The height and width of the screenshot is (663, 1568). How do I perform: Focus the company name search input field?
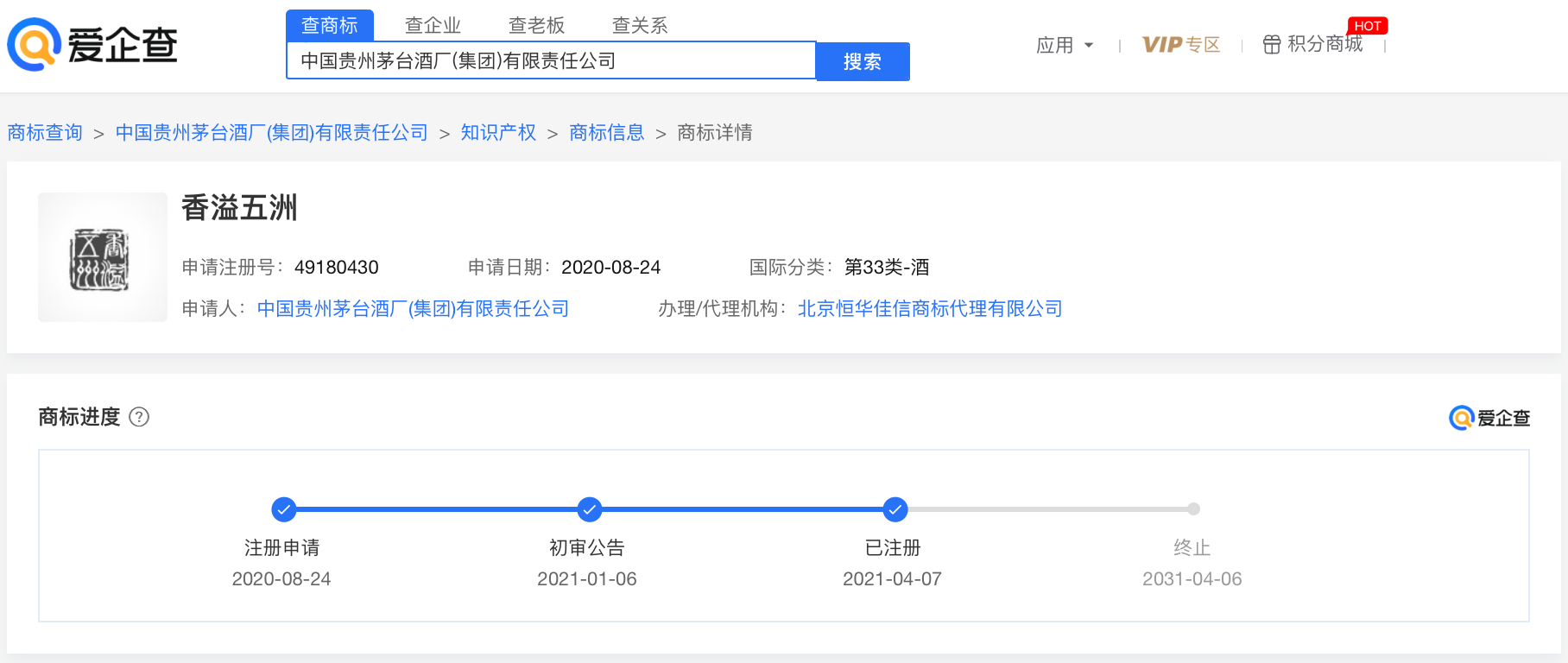pos(551,60)
